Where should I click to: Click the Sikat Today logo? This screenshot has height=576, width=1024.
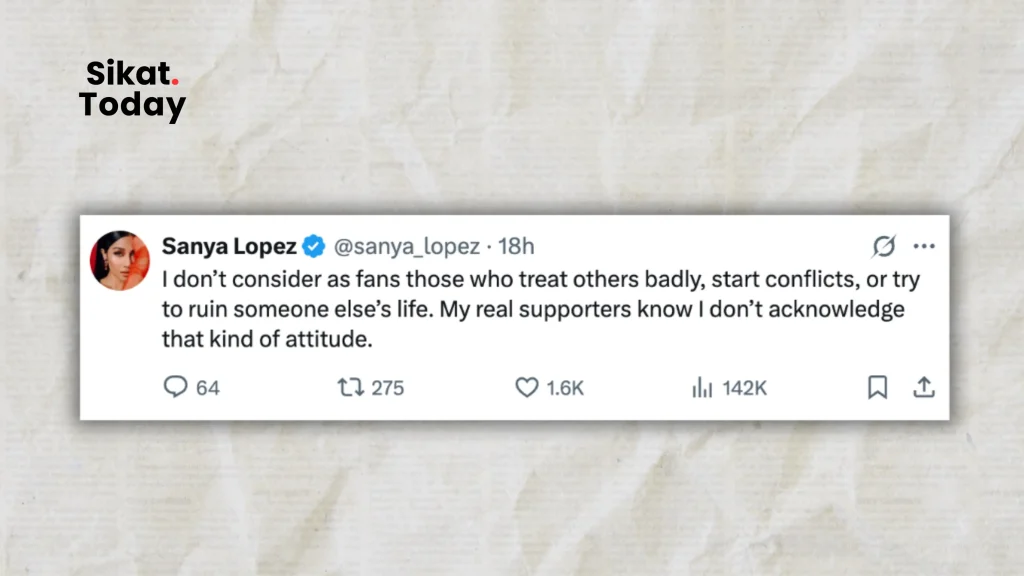pos(133,89)
